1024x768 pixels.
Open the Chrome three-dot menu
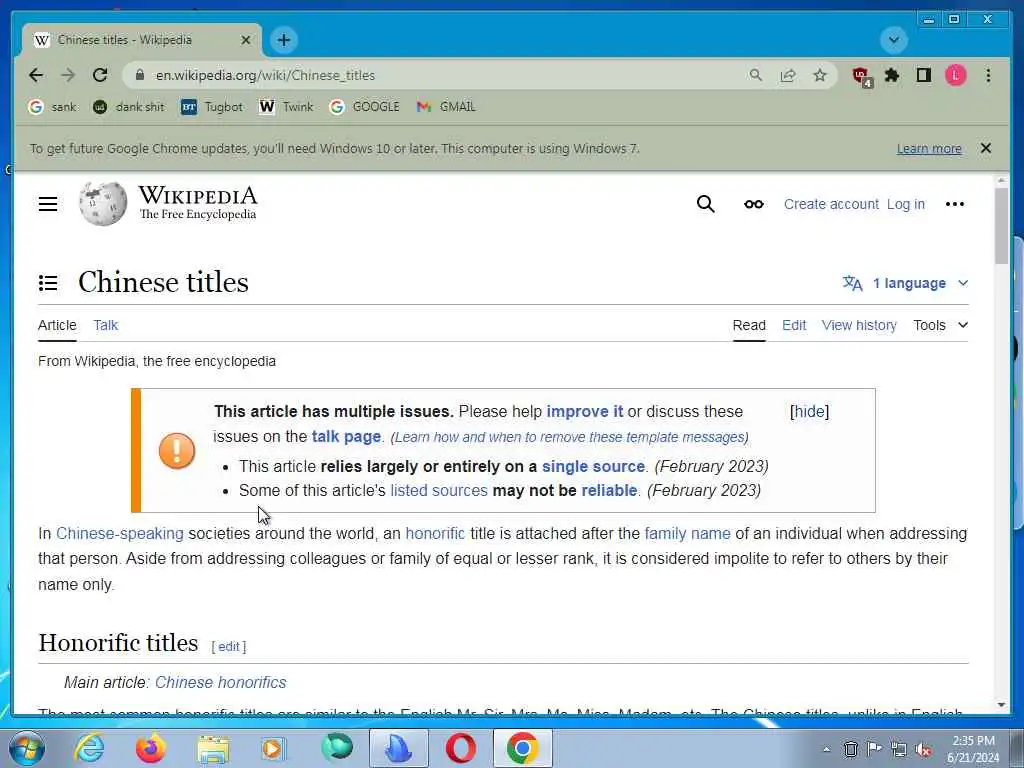tap(988, 75)
